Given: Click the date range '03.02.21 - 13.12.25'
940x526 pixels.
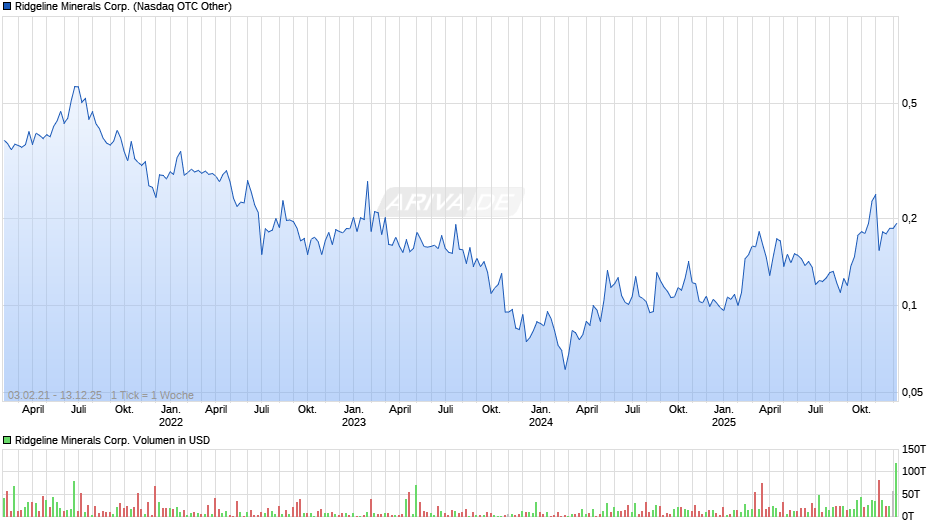Looking at the screenshot, I should click(55, 395).
